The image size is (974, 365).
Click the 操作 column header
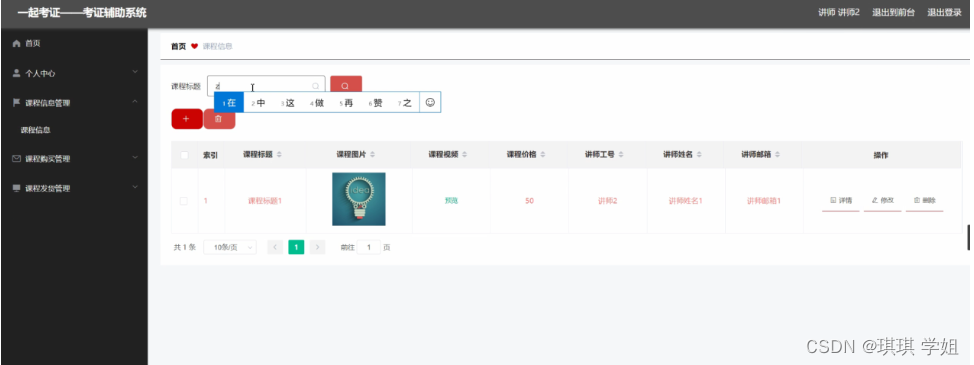coord(881,155)
